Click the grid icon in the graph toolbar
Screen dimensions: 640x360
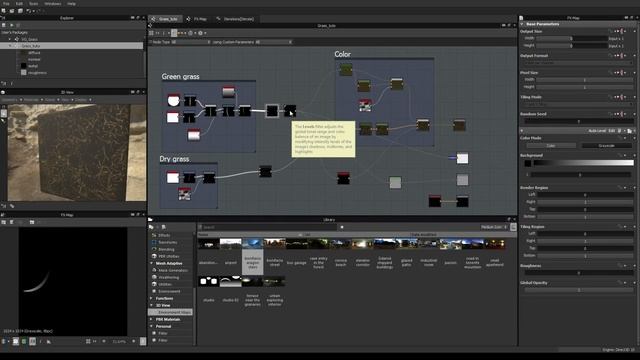click(x=151, y=33)
